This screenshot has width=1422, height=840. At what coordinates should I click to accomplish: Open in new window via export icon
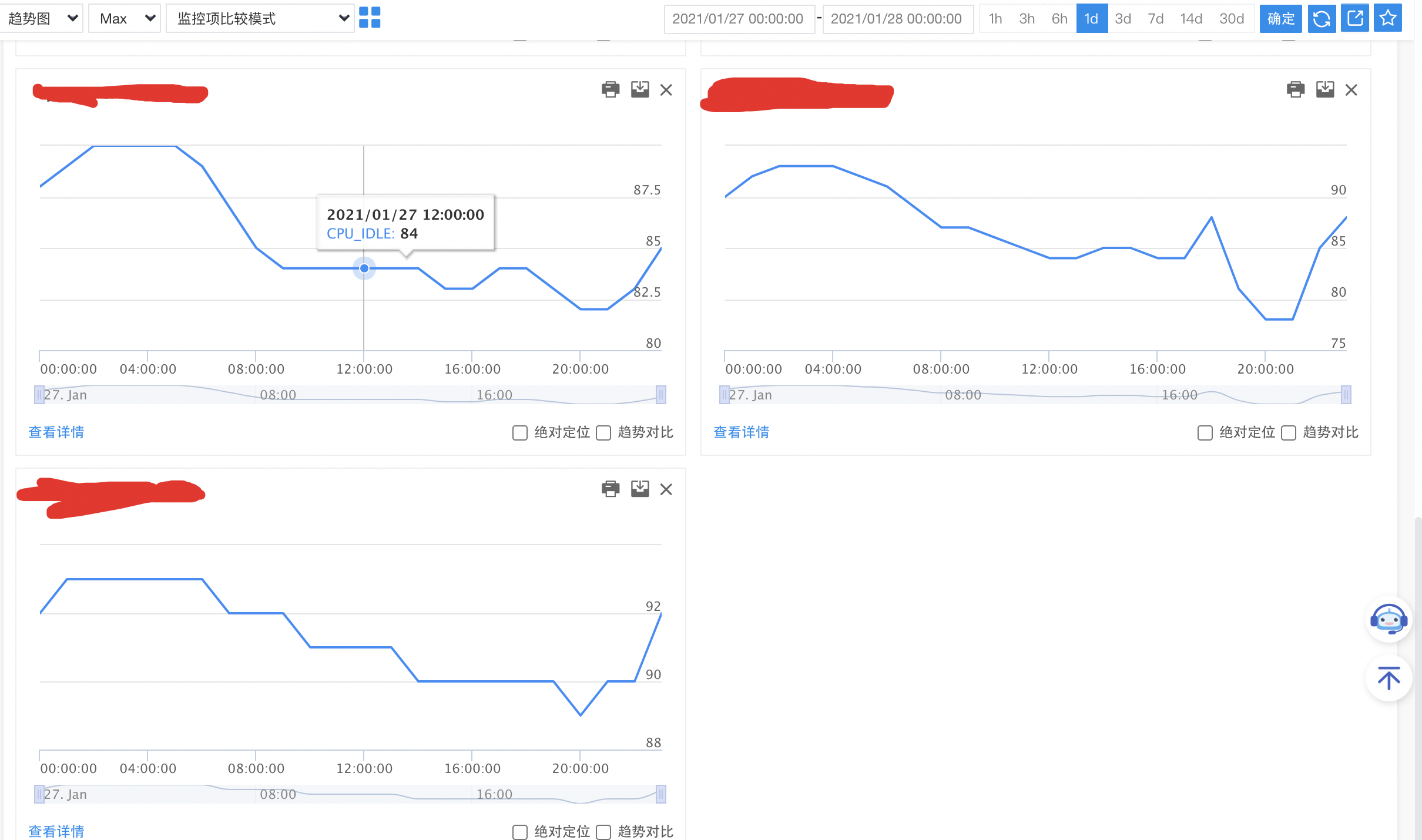point(1355,18)
